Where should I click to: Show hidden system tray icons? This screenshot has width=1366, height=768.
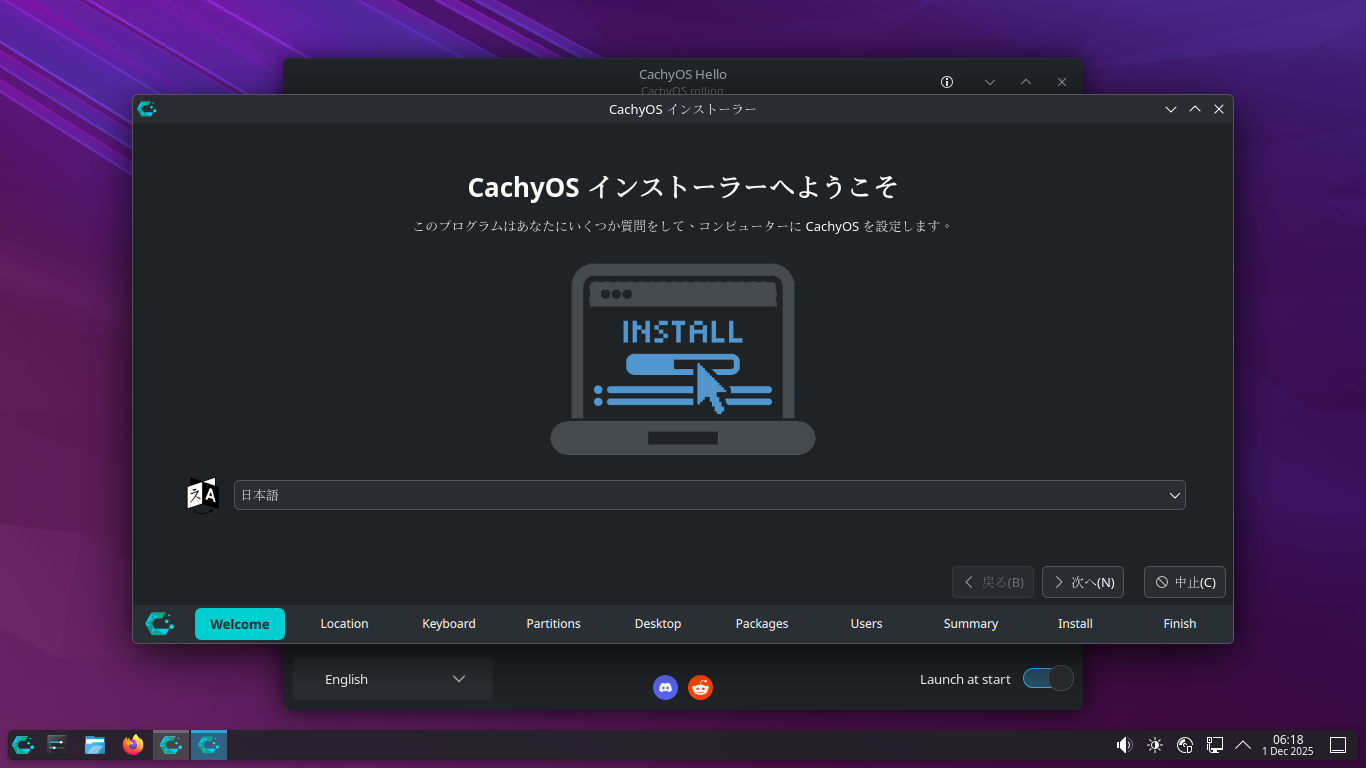(1243, 744)
